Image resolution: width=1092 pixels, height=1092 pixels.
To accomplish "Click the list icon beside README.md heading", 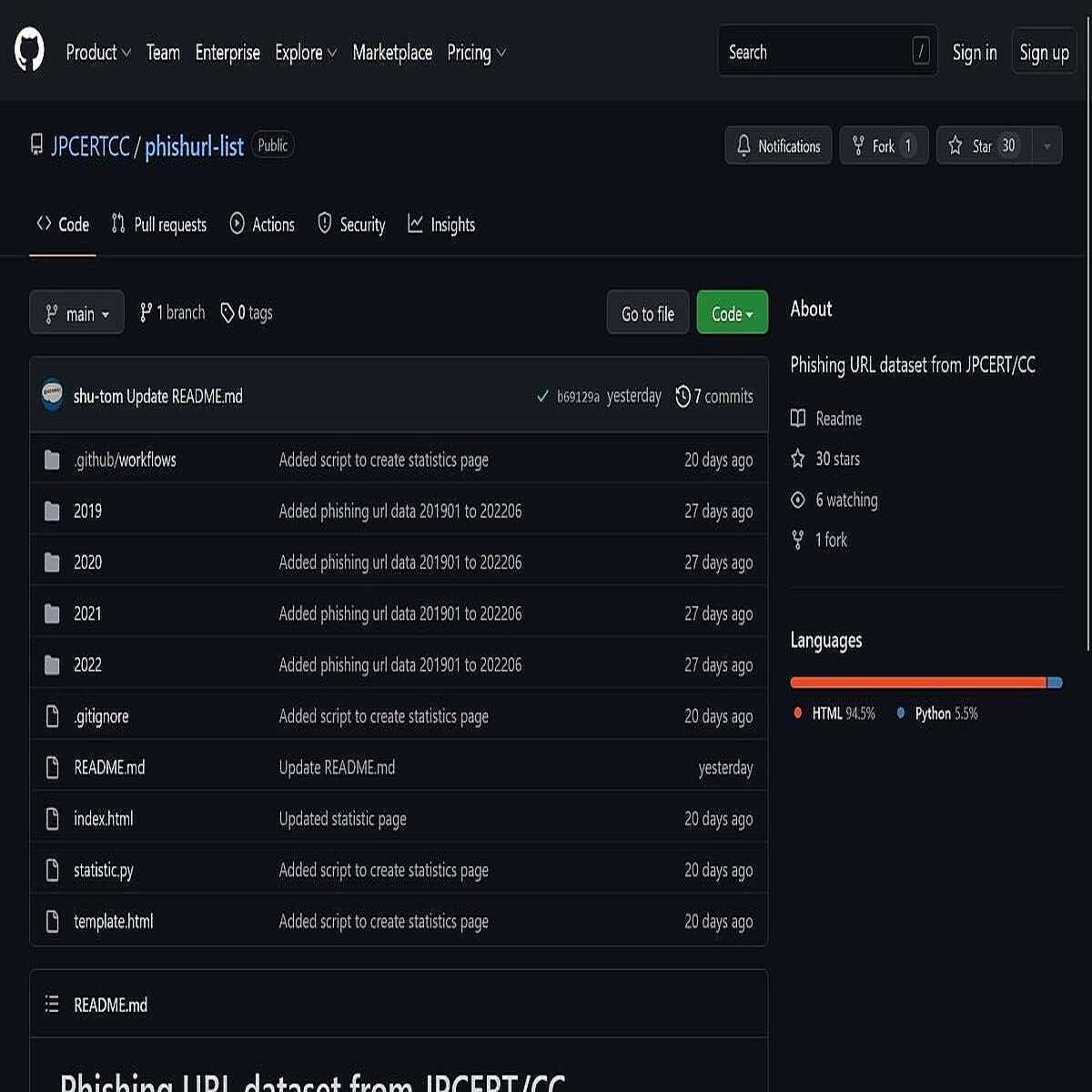I will (x=54, y=1004).
